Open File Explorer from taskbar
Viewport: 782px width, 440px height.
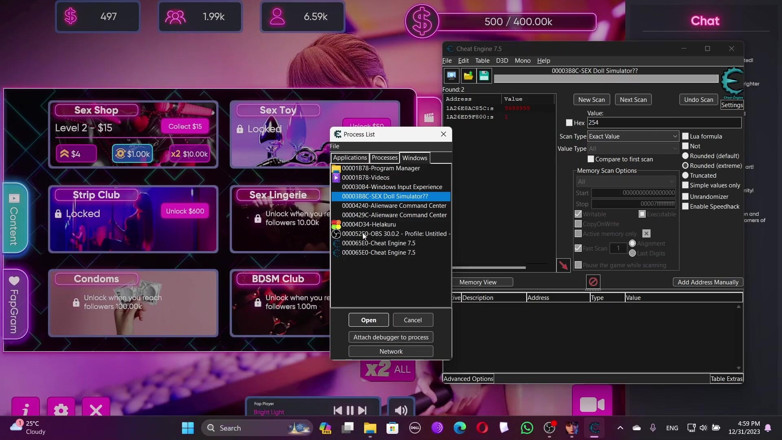coord(370,428)
